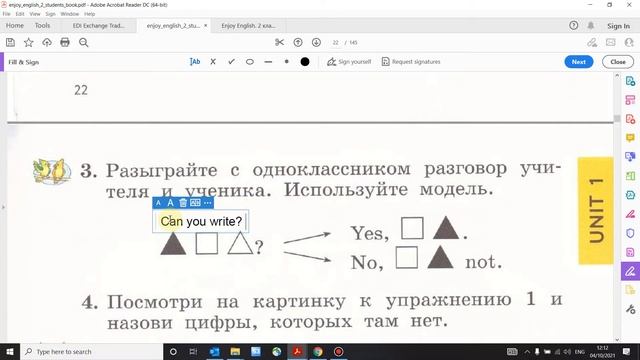
Task: Decrease text size with small A
Action: pyautogui.click(x=158, y=203)
